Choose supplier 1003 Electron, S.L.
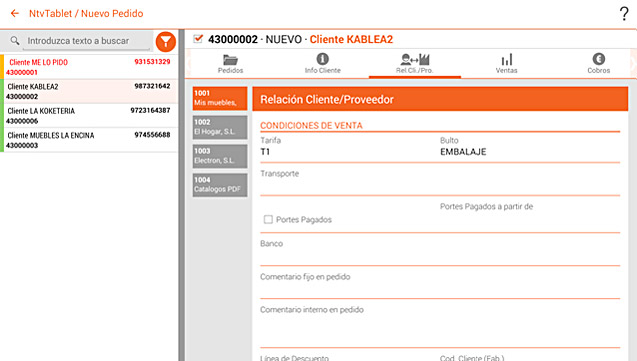Viewport: 637px width, 361px height. coord(220,156)
